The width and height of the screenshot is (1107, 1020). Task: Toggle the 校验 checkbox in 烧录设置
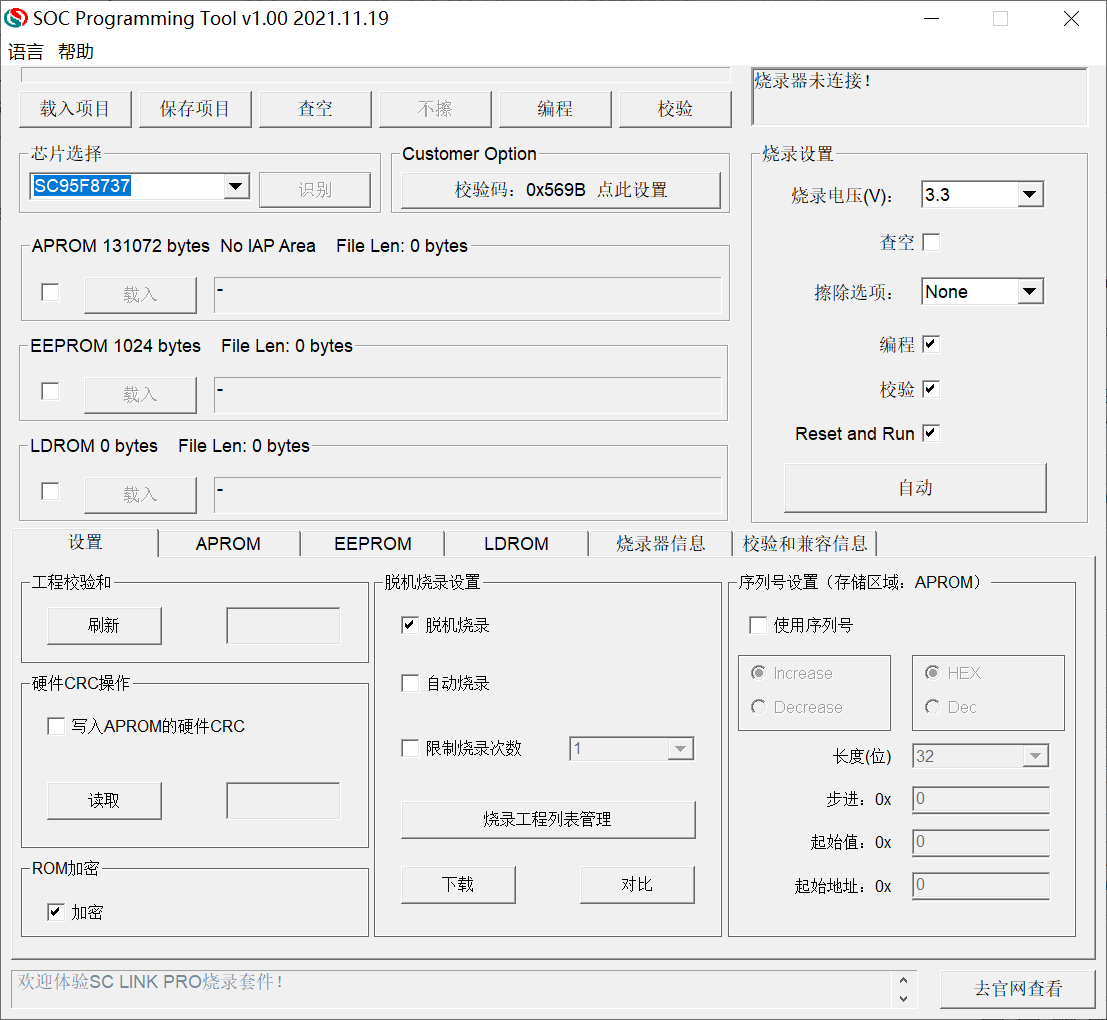931,389
